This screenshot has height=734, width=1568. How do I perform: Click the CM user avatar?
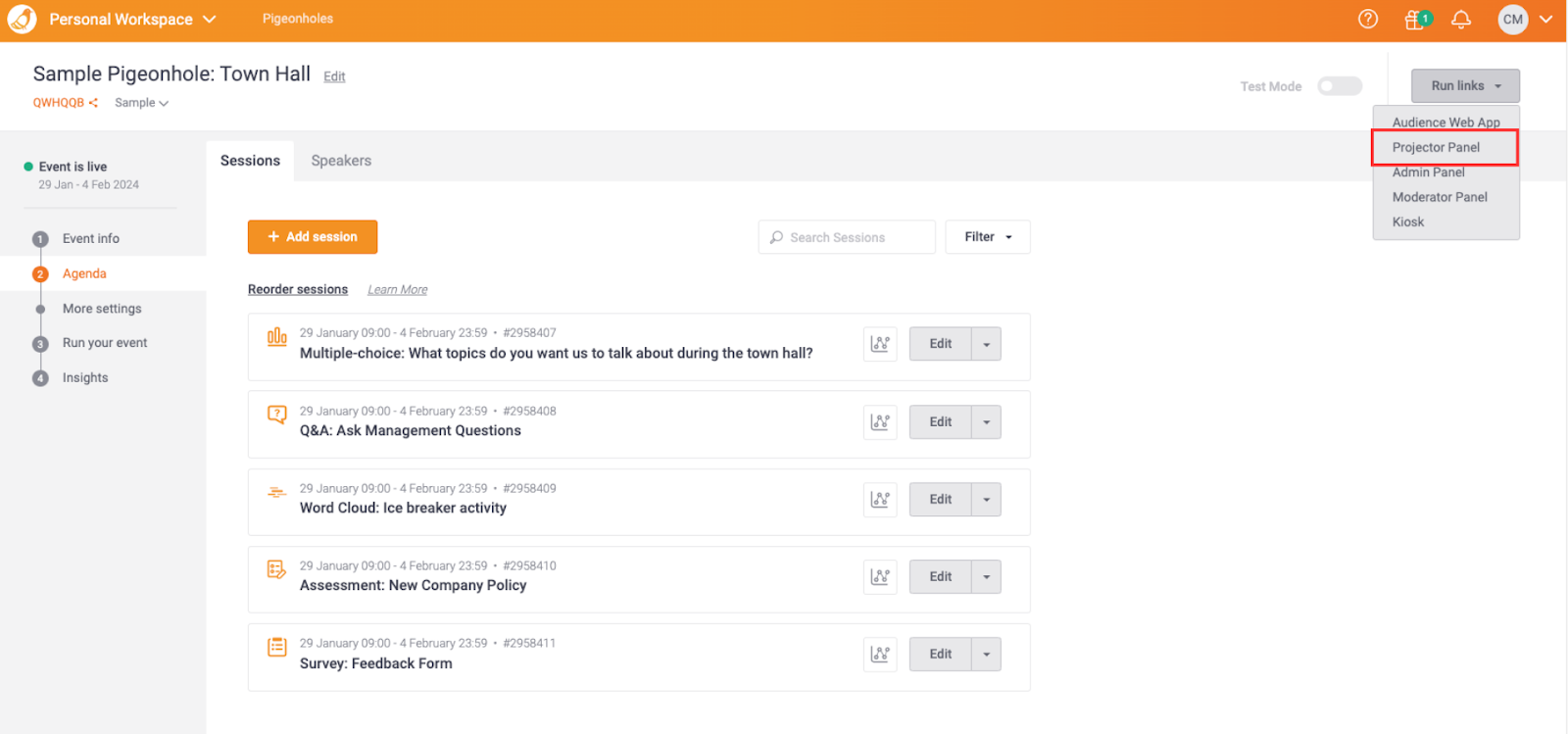pos(1512,20)
